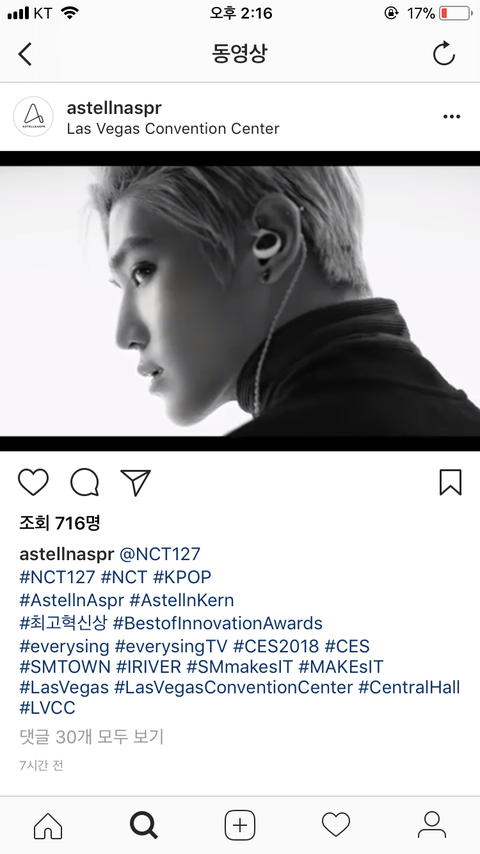Open comments with speech bubble icon
The image size is (480, 854).
[84, 482]
